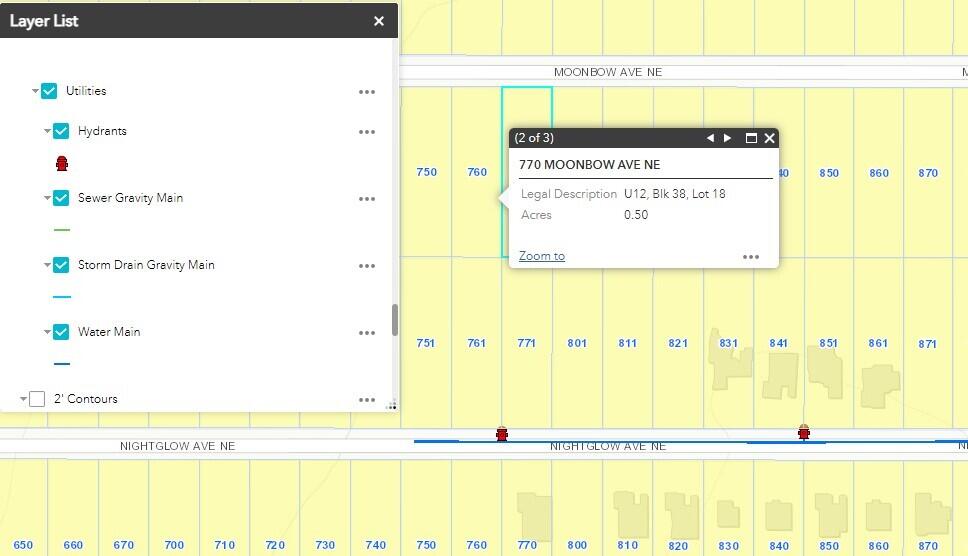Viewport: 968px width, 556px height.
Task: Collapse the Sewer Gravity Main legend
Action: click(48, 198)
